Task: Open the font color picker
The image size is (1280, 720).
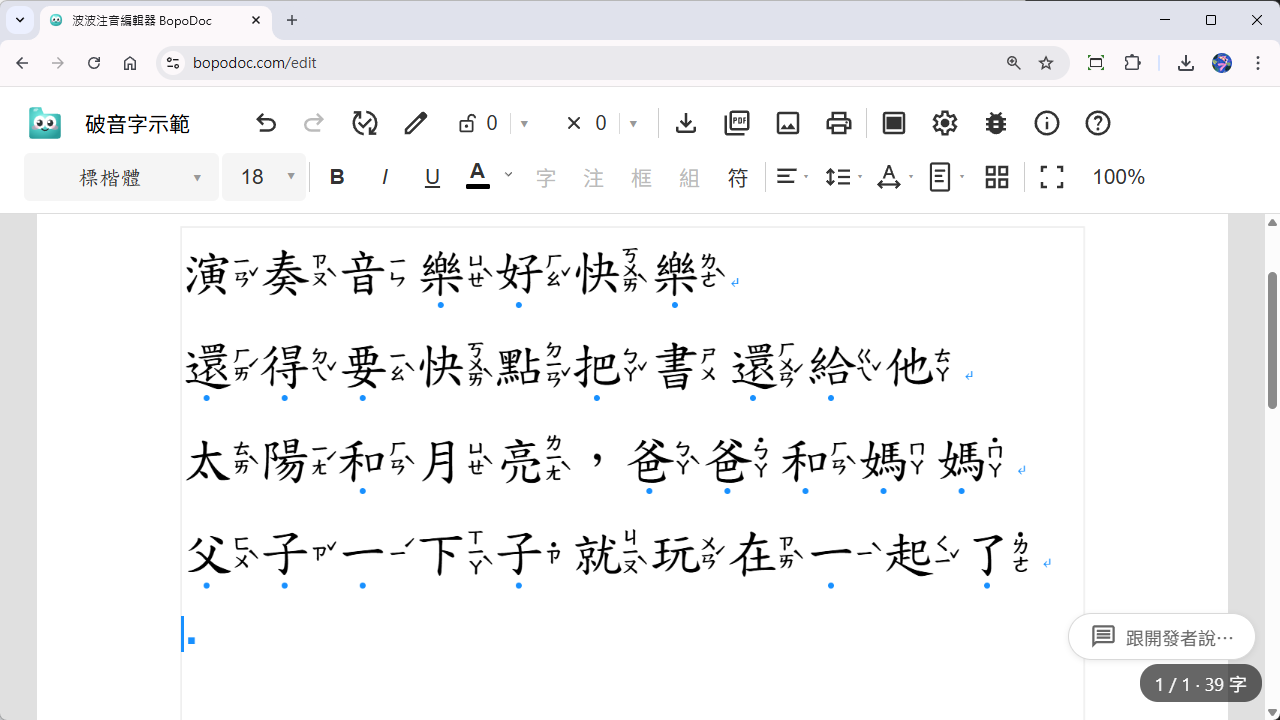Action: (478, 177)
